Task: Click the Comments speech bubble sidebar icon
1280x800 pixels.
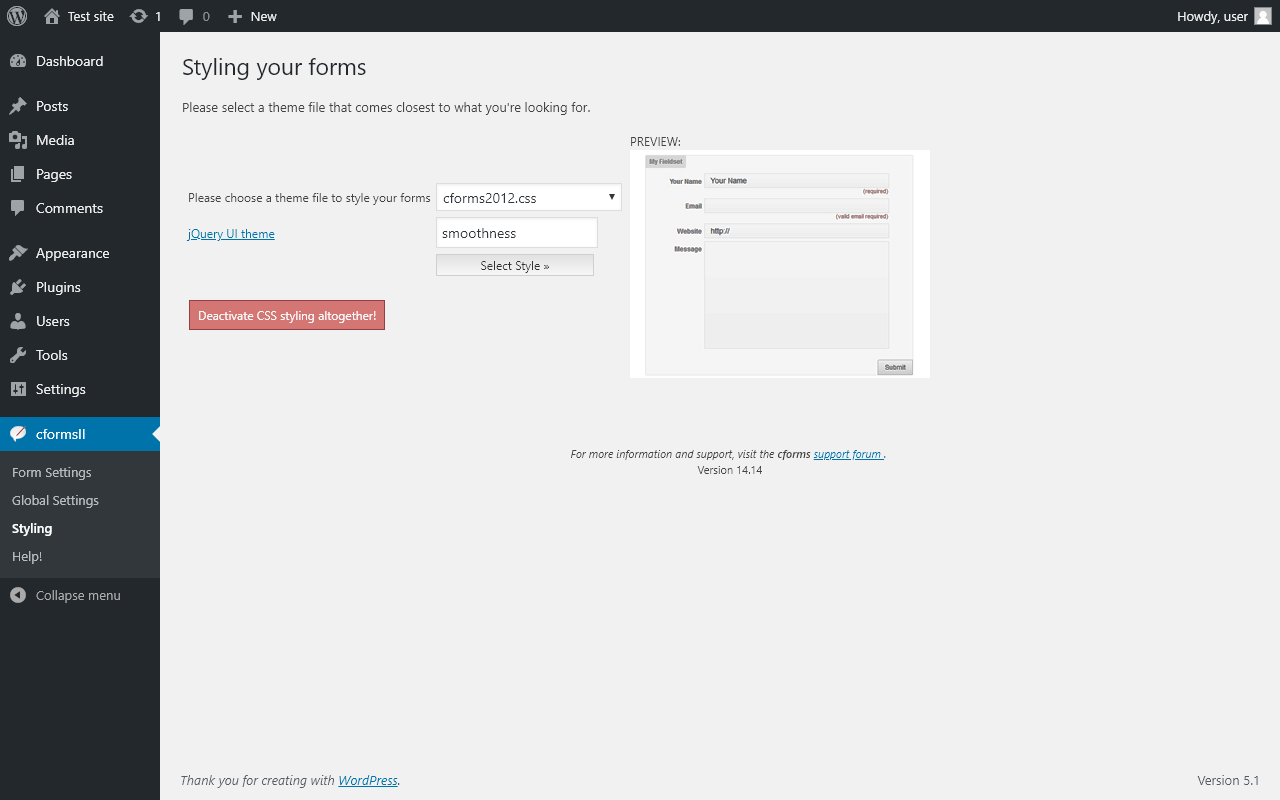Action: coord(18,208)
